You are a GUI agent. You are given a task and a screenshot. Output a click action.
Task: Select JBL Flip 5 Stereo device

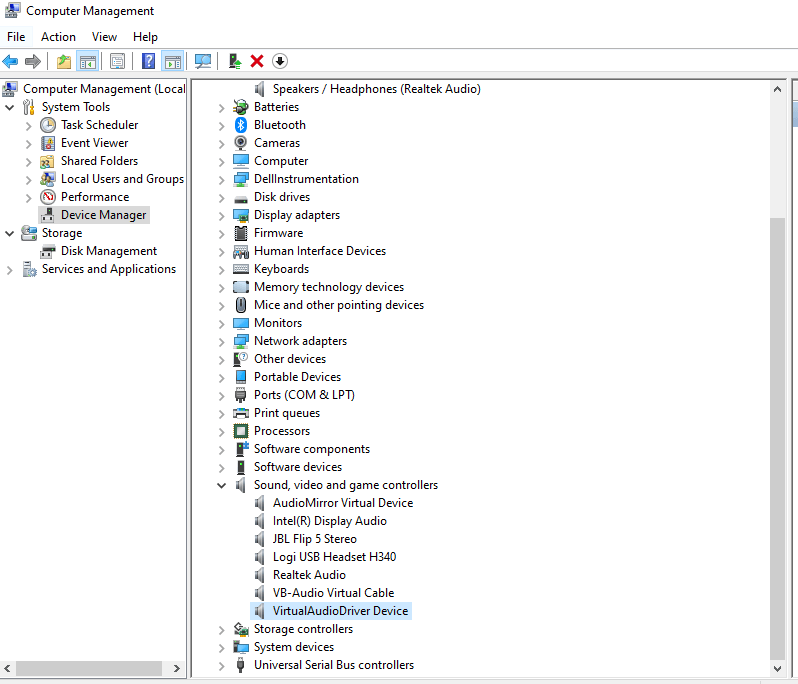point(315,539)
